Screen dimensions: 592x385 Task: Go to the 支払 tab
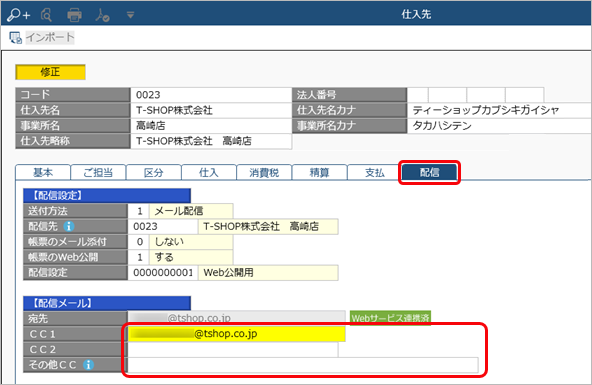coord(375,172)
